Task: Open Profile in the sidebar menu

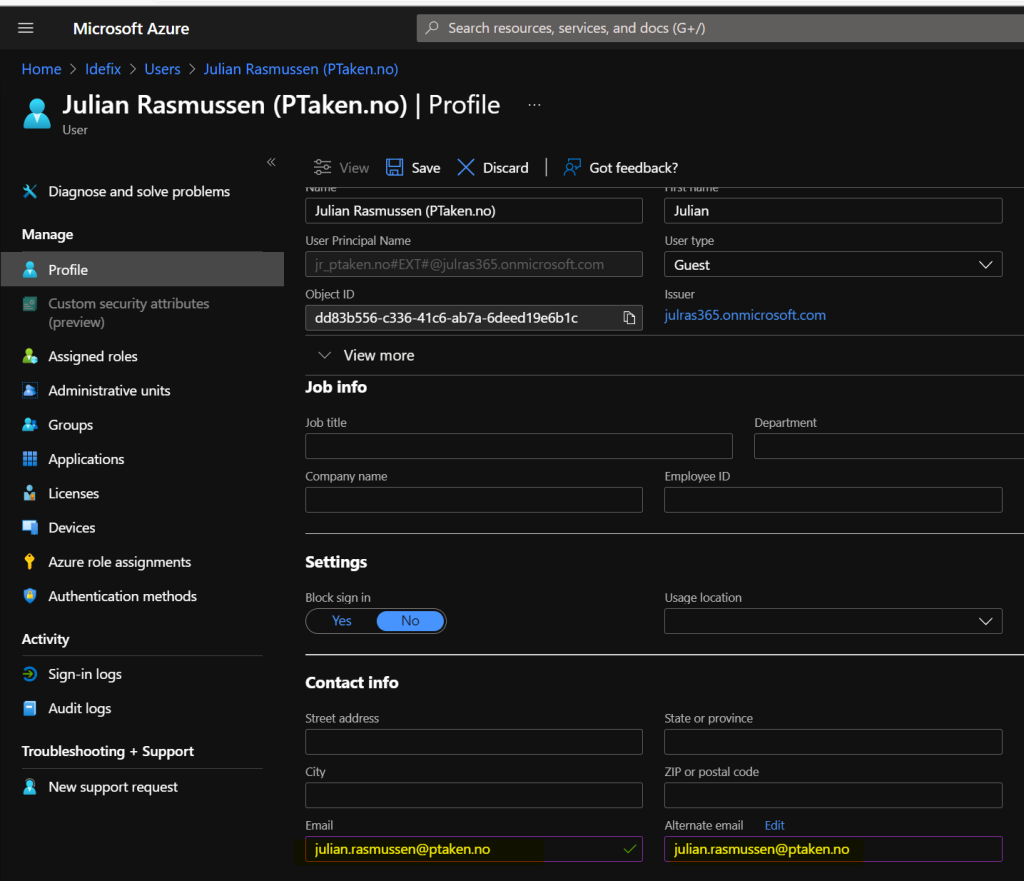Action: pos(142,269)
